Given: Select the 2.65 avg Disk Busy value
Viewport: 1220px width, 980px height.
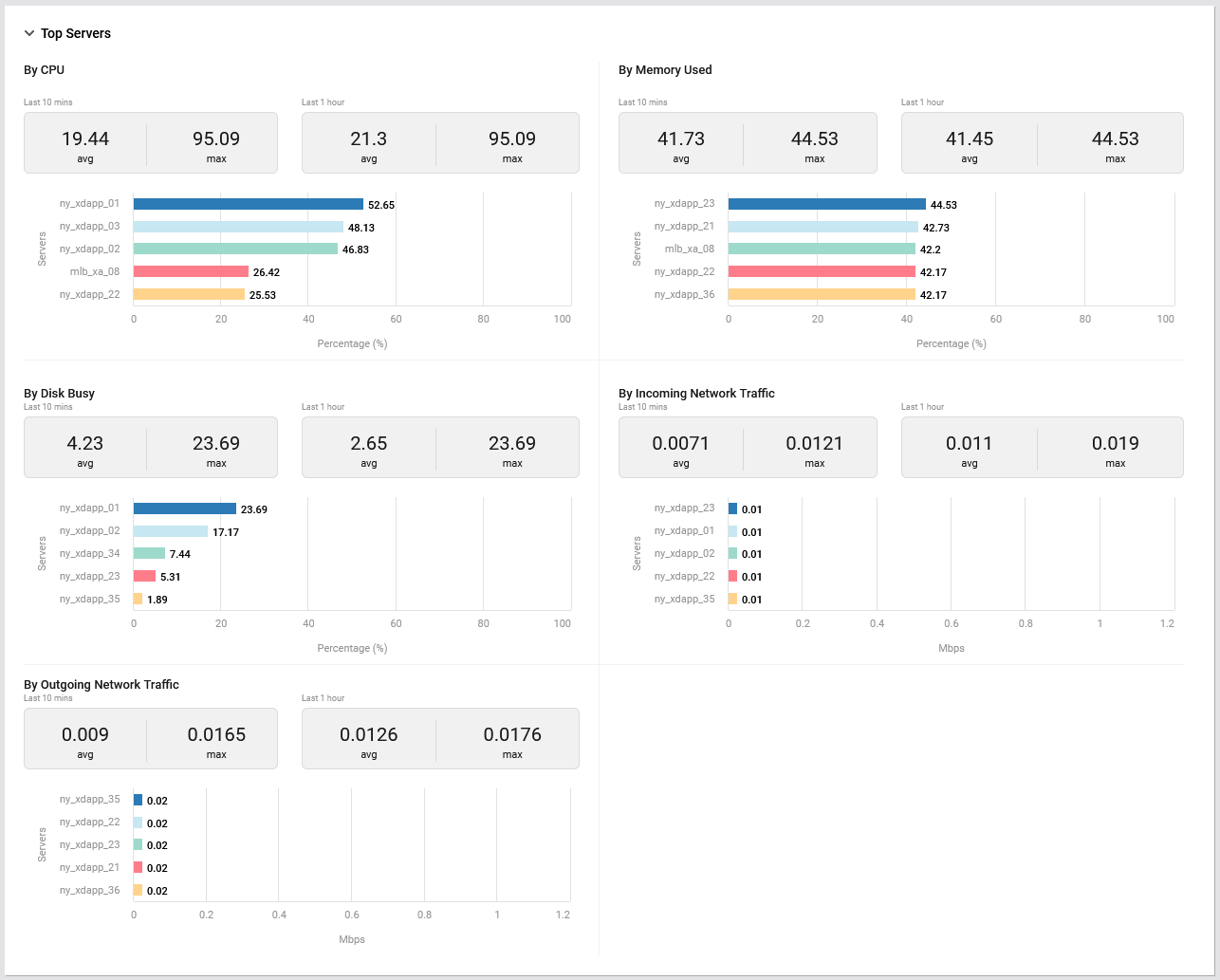Looking at the screenshot, I should [369, 443].
